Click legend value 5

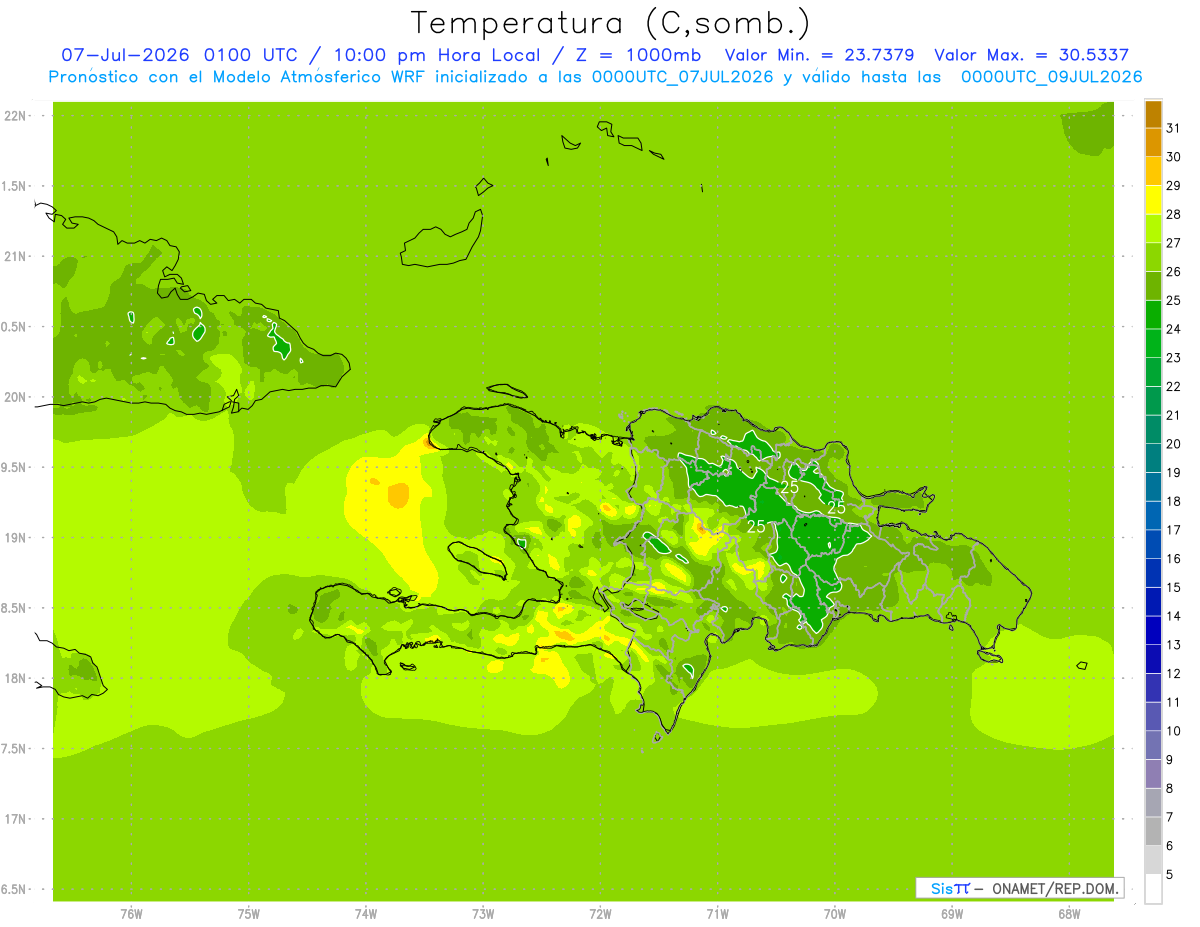point(1169,874)
